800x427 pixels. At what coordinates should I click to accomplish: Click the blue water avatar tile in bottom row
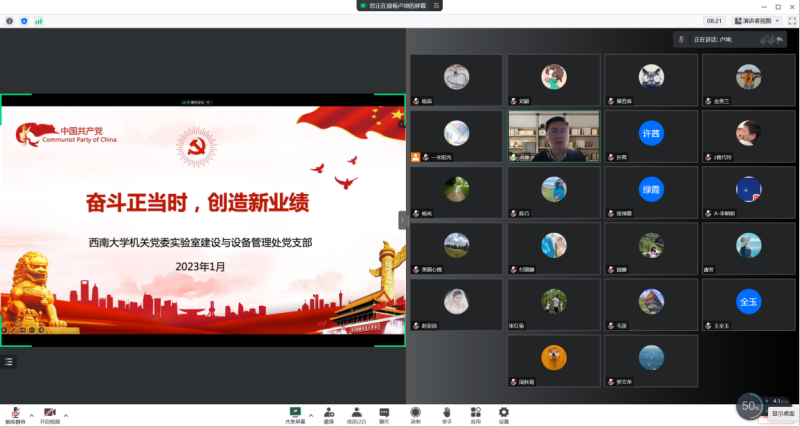[651, 361]
